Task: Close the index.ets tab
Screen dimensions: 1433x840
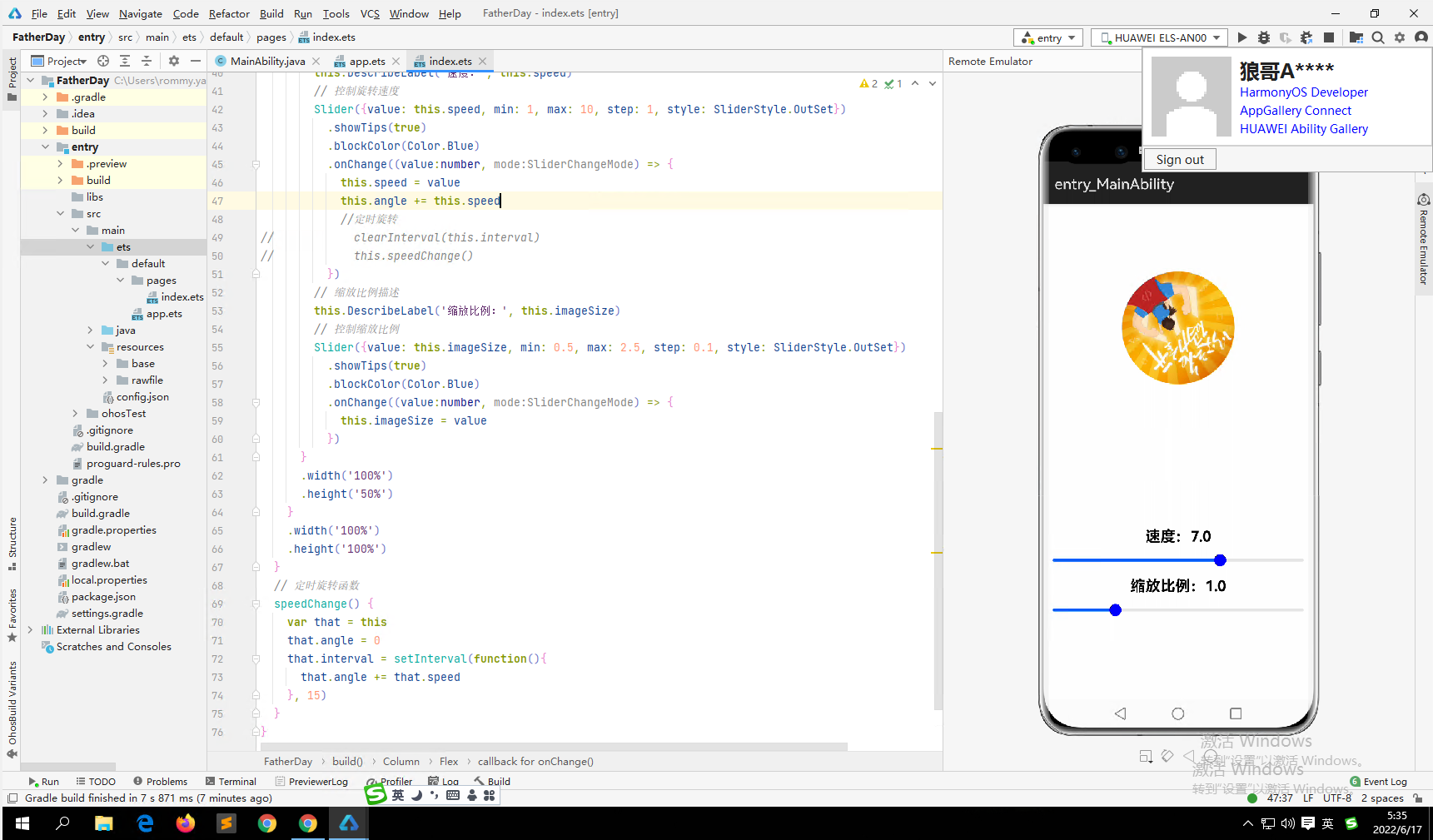Action: click(482, 61)
